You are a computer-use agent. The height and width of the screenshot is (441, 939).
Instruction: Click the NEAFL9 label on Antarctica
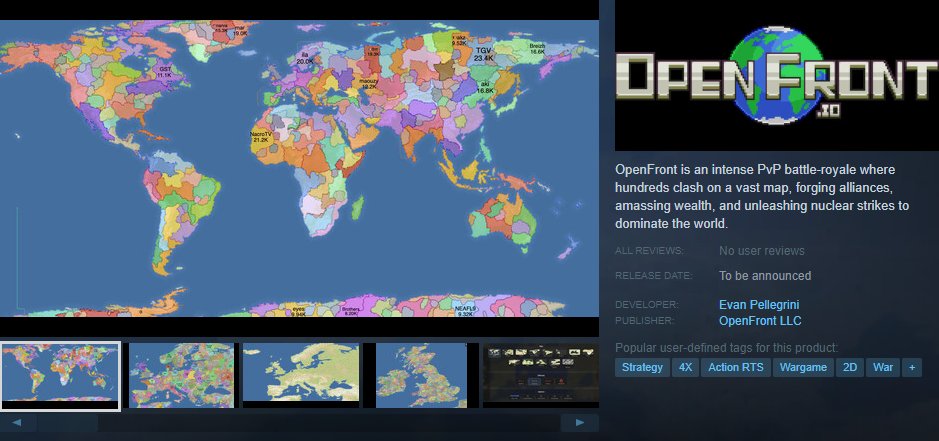pyautogui.click(x=465, y=310)
